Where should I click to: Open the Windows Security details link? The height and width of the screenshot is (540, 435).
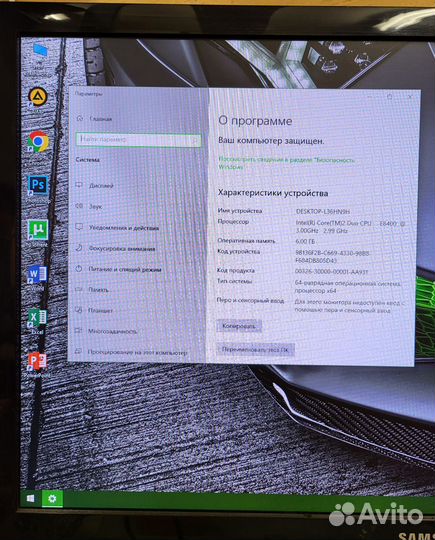(287, 163)
